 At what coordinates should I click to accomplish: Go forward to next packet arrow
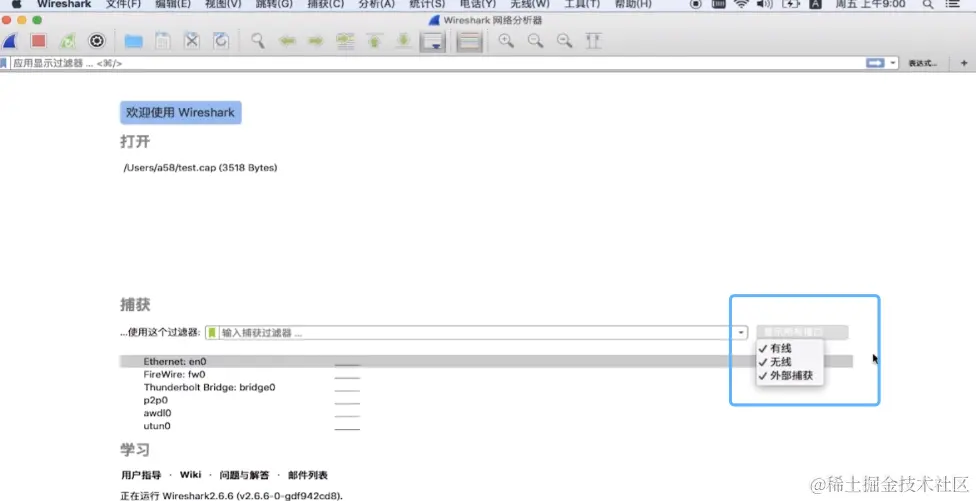pos(316,41)
